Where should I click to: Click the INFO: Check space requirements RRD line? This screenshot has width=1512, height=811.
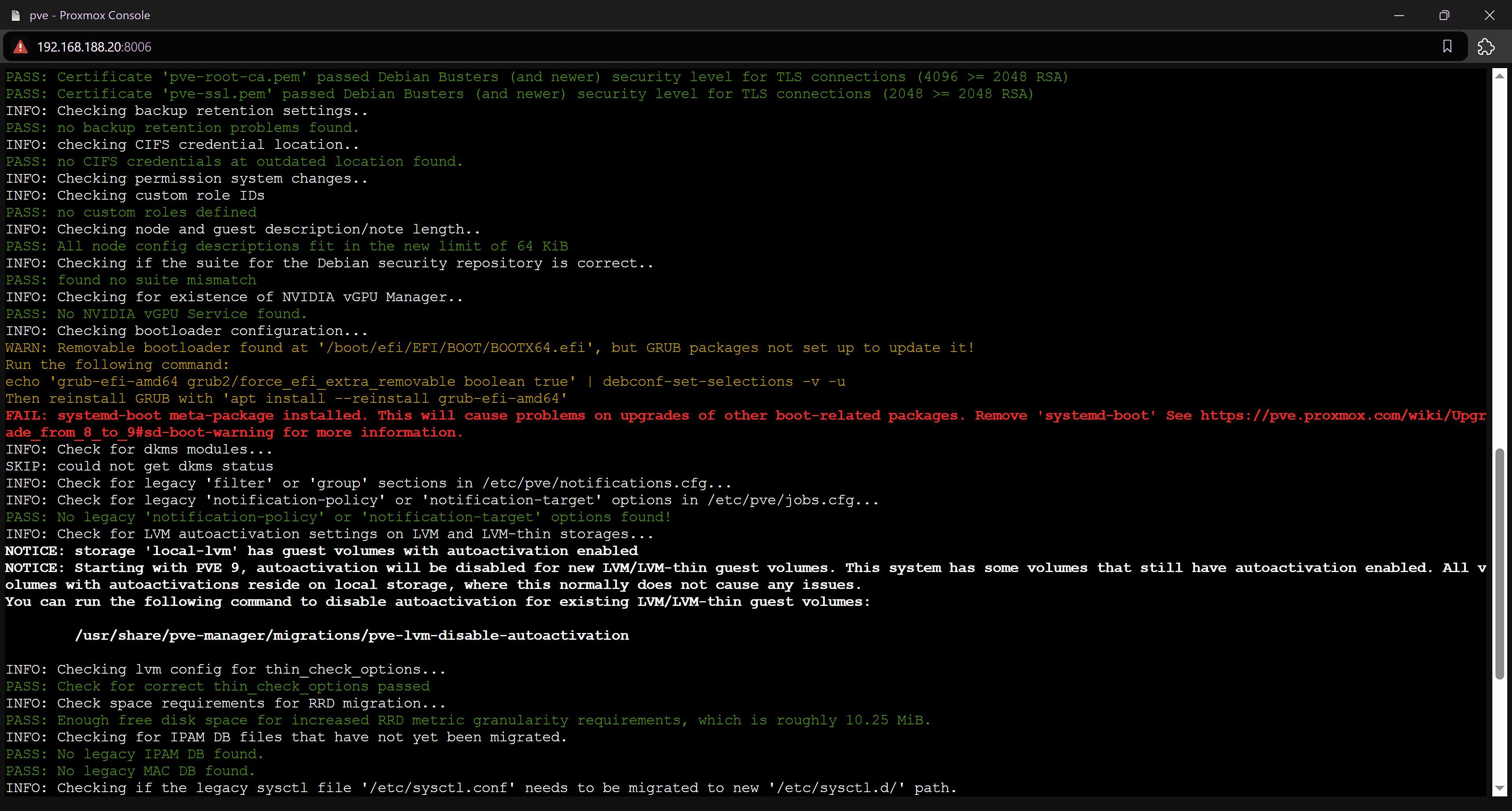(x=225, y=703)
